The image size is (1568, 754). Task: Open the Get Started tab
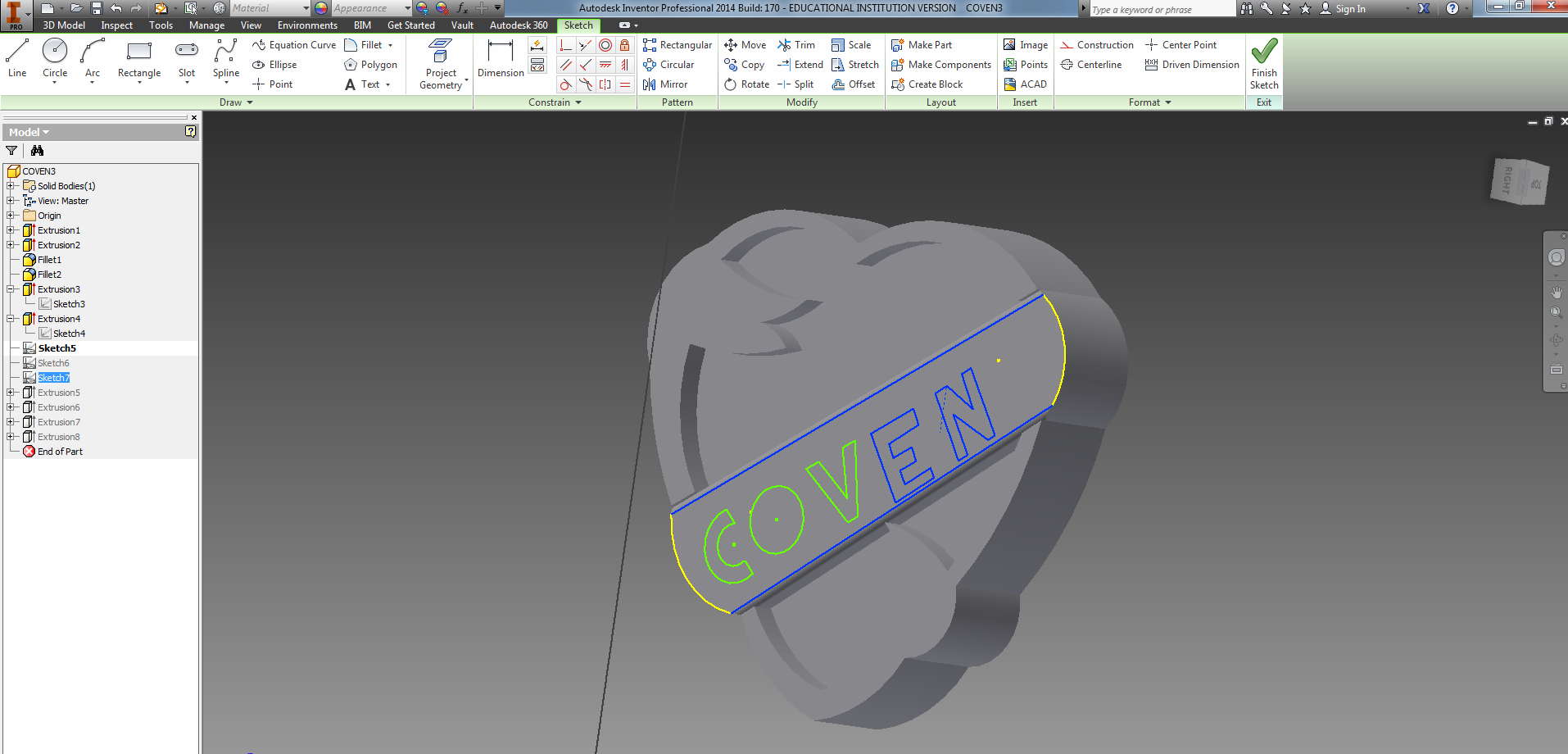tap(411, 25)
